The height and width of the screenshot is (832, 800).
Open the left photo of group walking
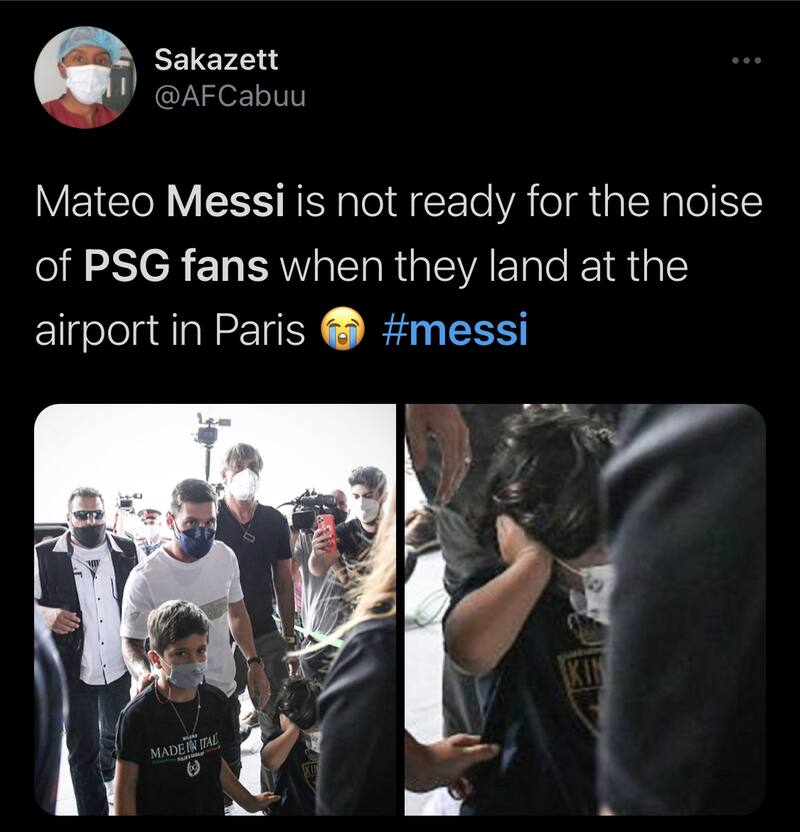(215, 610)
